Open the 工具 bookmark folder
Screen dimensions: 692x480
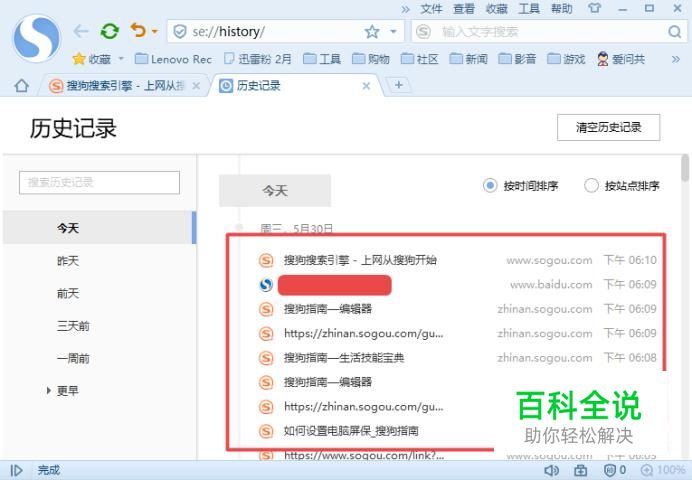[322, 59]
